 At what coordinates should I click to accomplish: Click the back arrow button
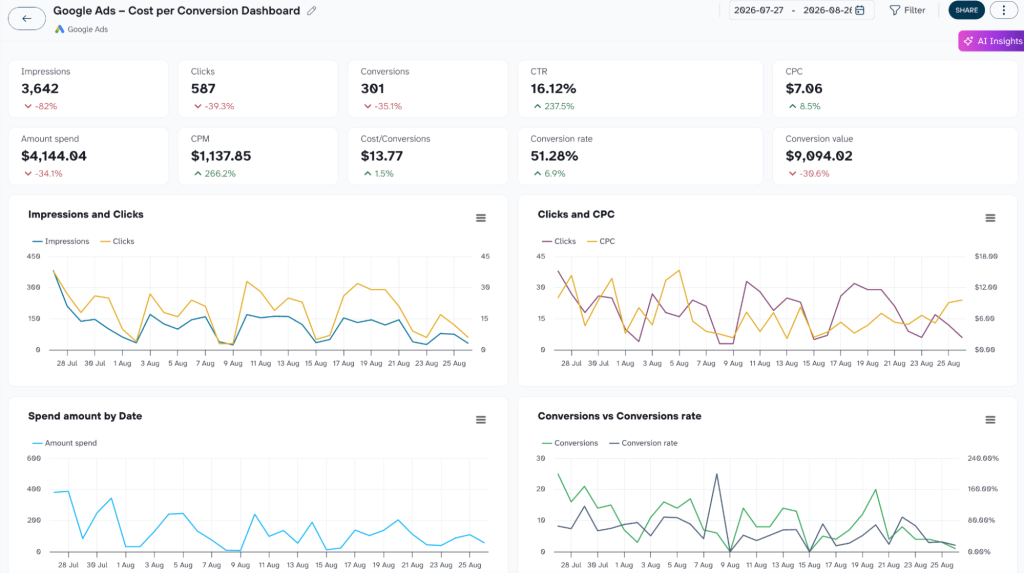click(27, 18)
